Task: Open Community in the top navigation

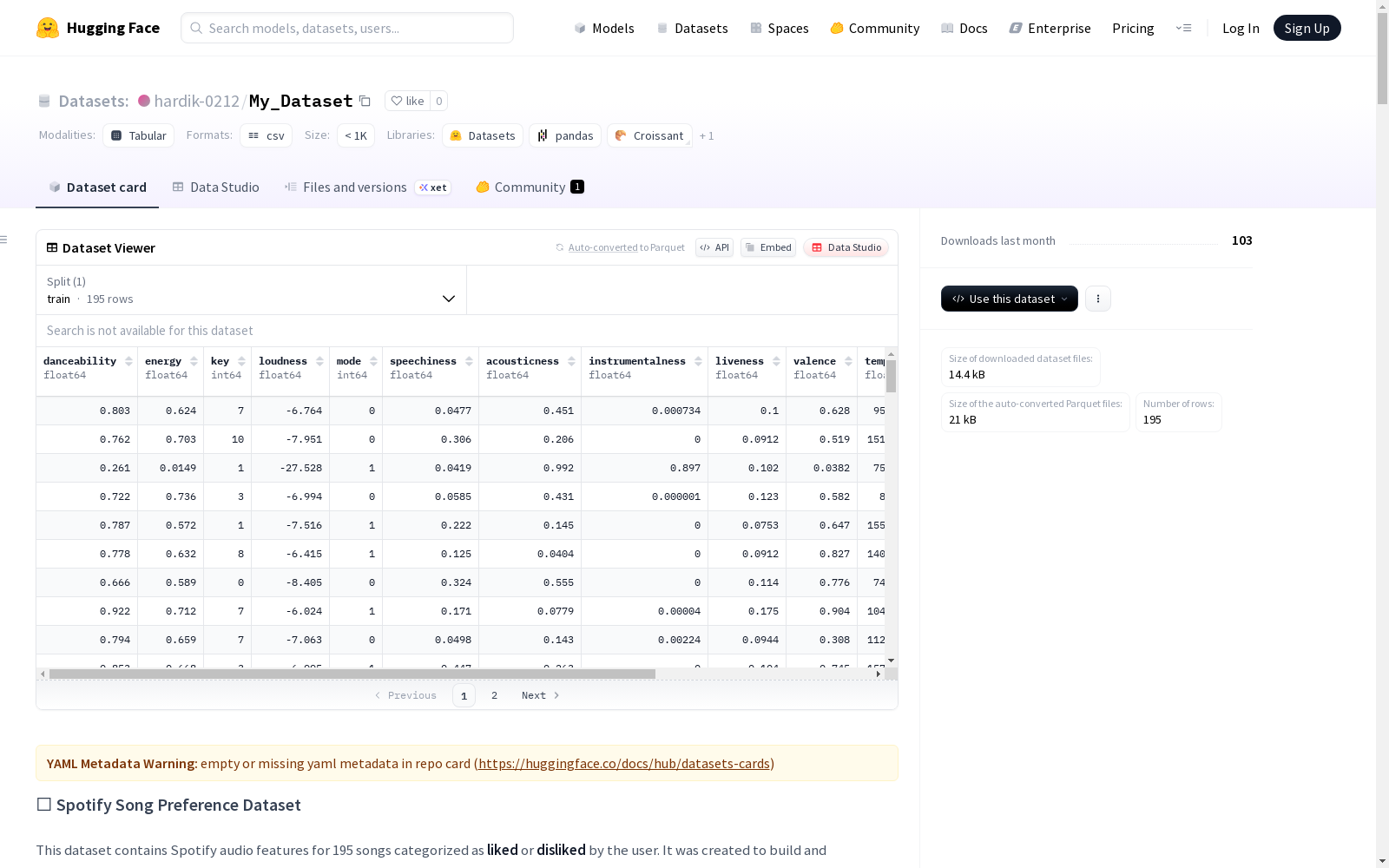Action: [874, 28]
